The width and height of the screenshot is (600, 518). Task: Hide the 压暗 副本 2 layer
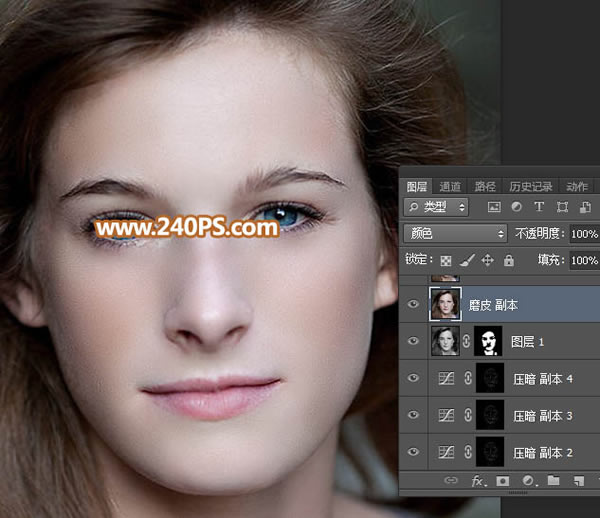(413, 452)
